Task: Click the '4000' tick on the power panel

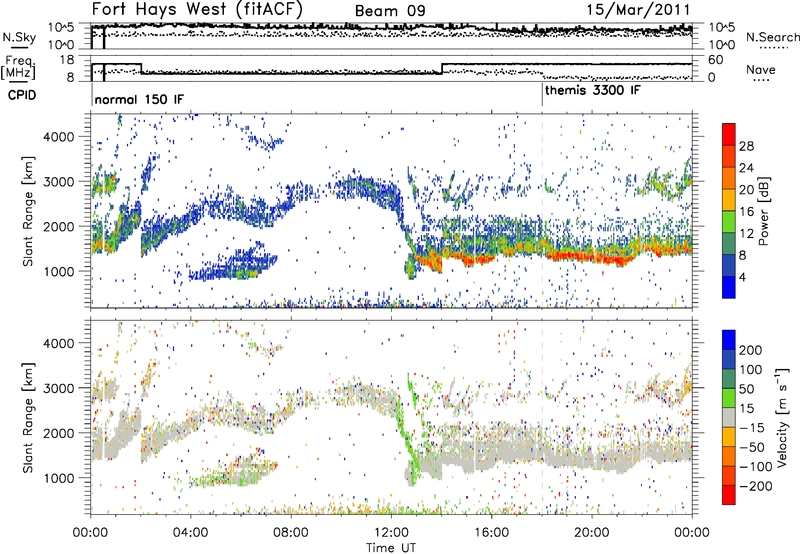Action: [59, 137]
